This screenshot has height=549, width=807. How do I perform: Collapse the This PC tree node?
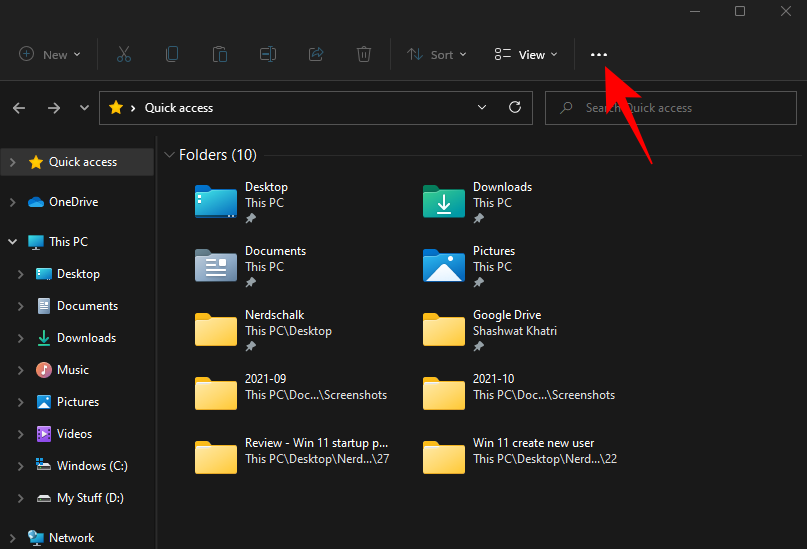12,242
